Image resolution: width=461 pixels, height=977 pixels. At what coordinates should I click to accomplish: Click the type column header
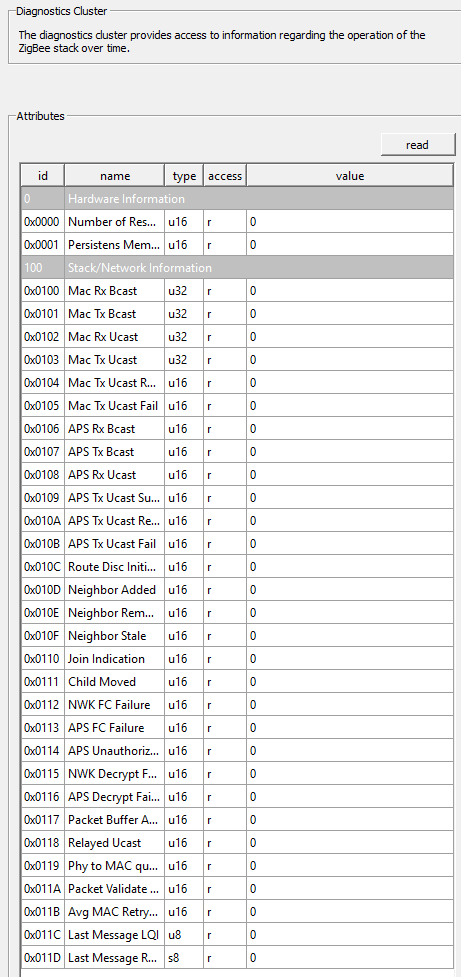(x=184, y=176)
